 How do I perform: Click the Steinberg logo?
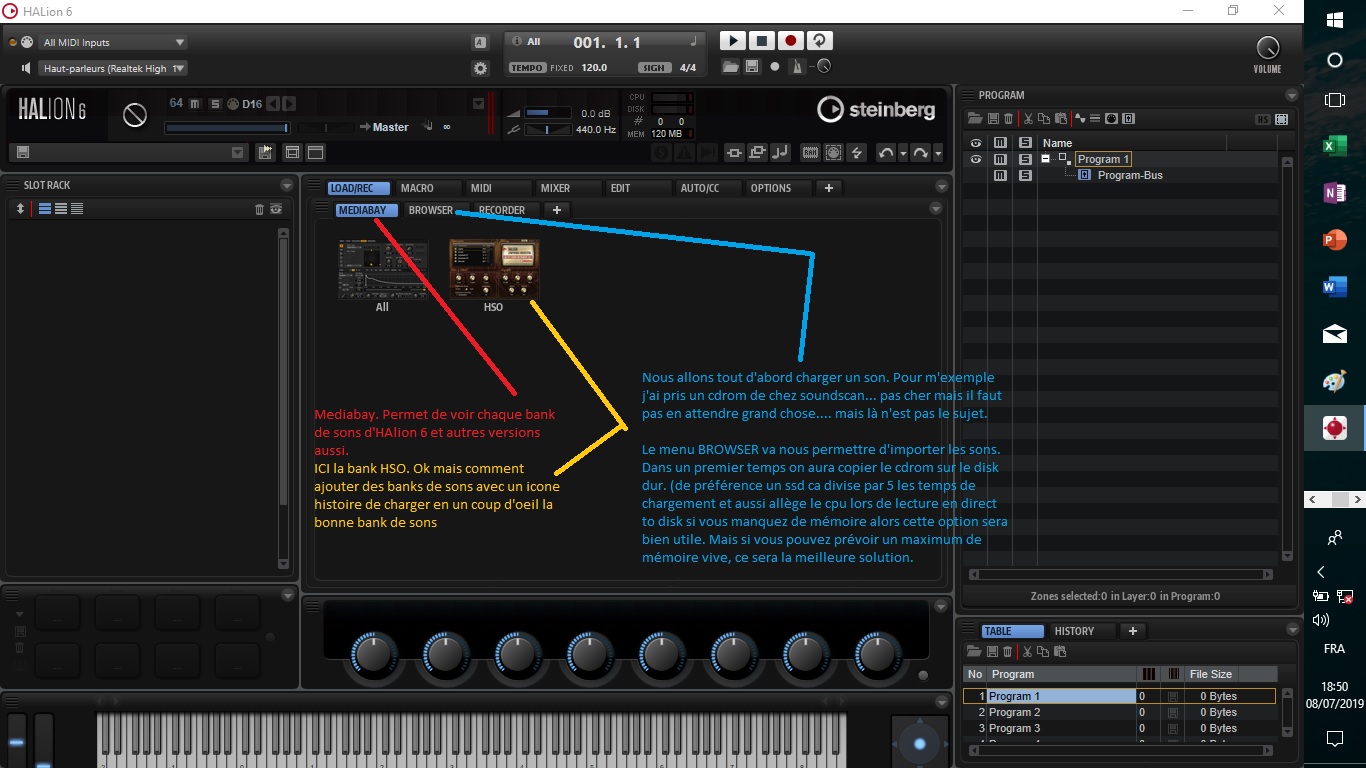pos(876,109)
